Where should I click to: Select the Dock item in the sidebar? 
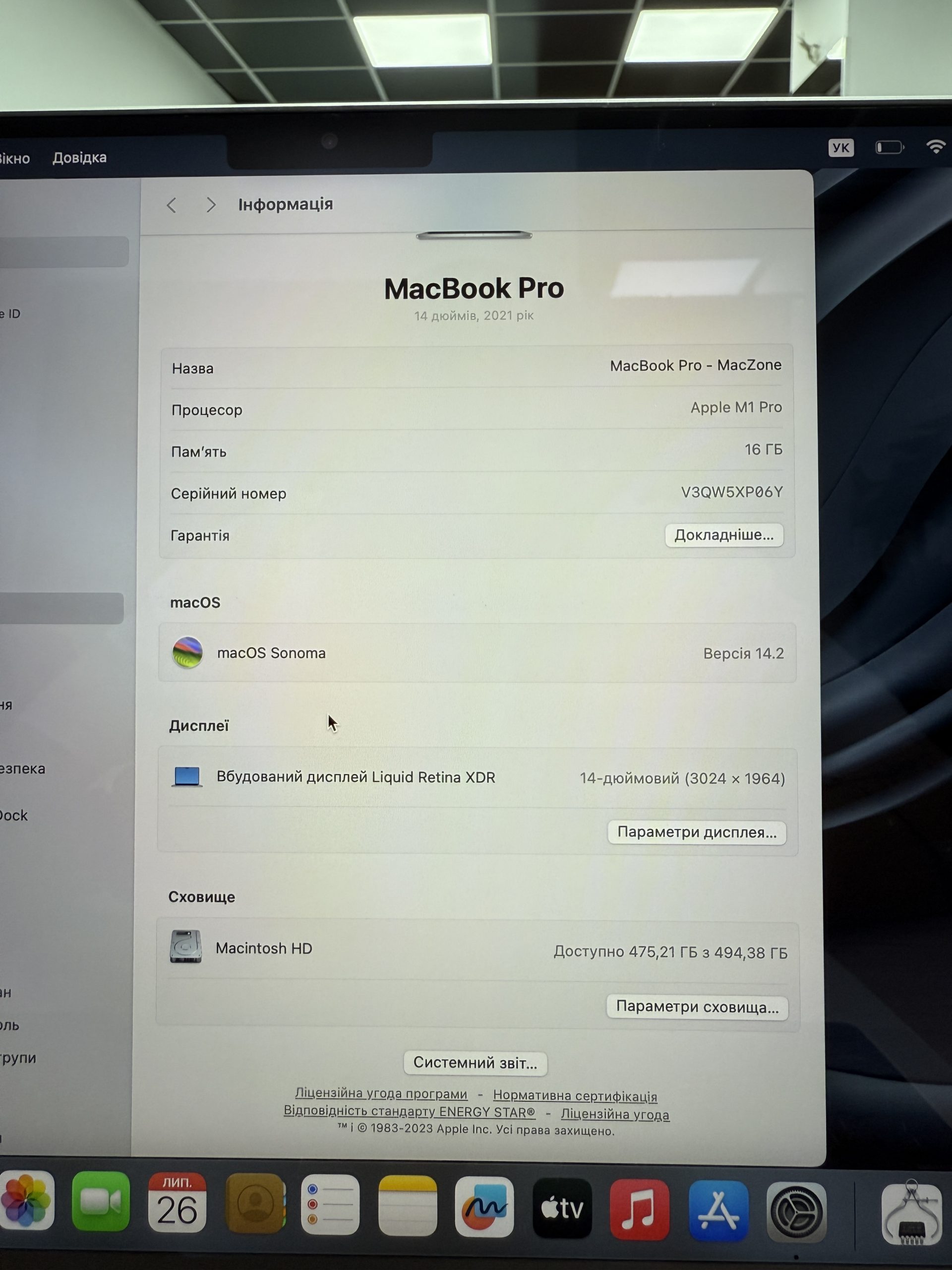13,815
